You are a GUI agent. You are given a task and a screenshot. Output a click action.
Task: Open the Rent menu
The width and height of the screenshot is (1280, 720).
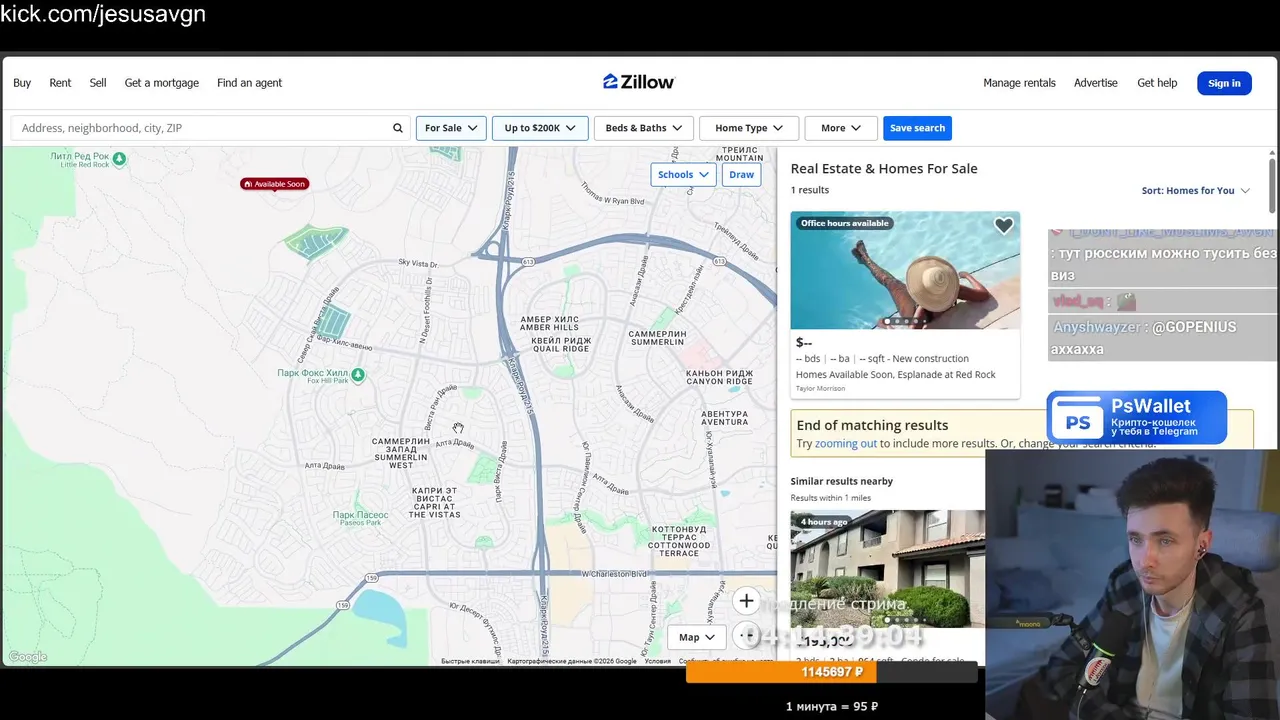point(60,83)
